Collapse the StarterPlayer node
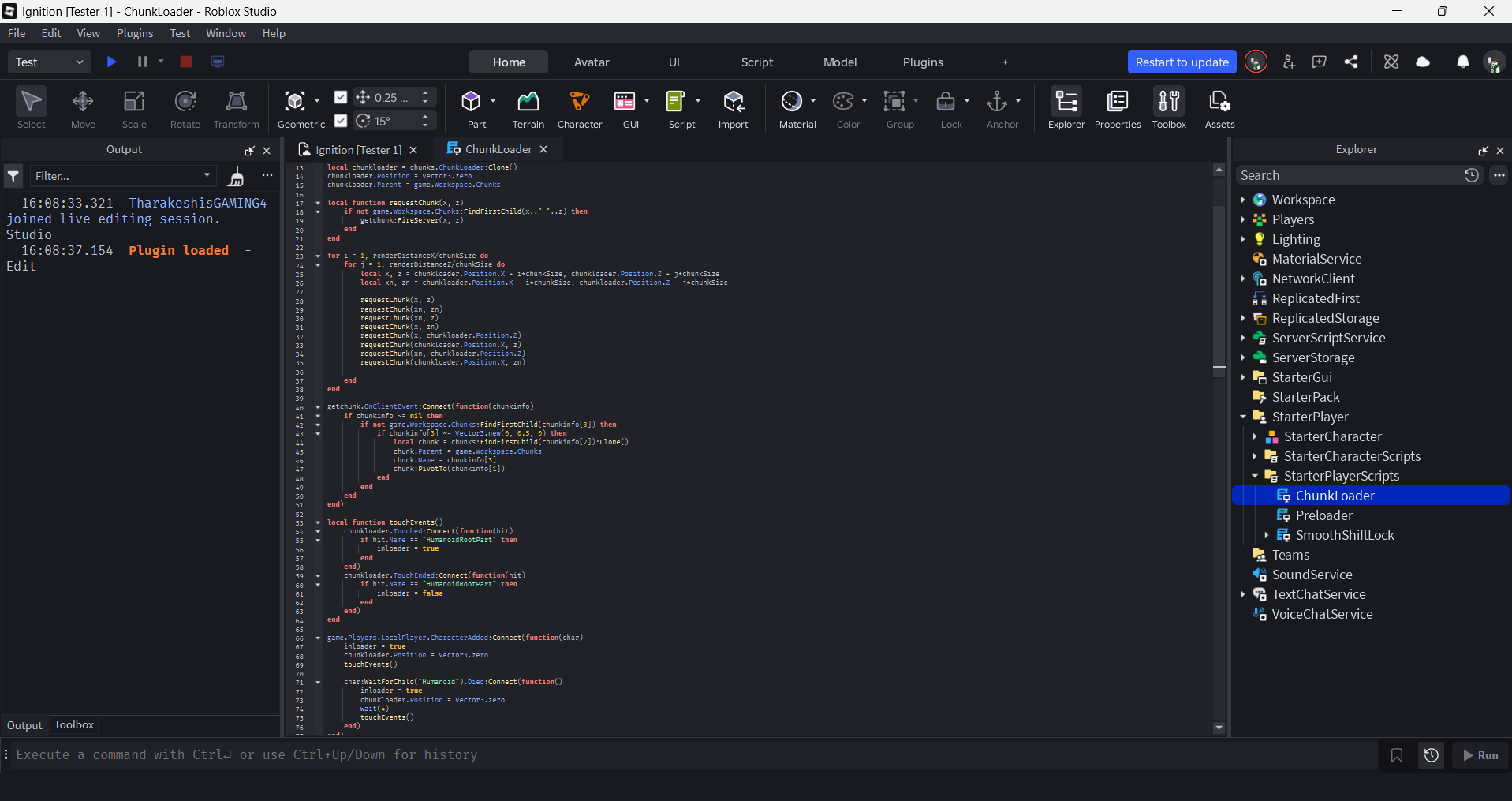The height and width of the screenshot is (801, 1512). (1243, 417)
